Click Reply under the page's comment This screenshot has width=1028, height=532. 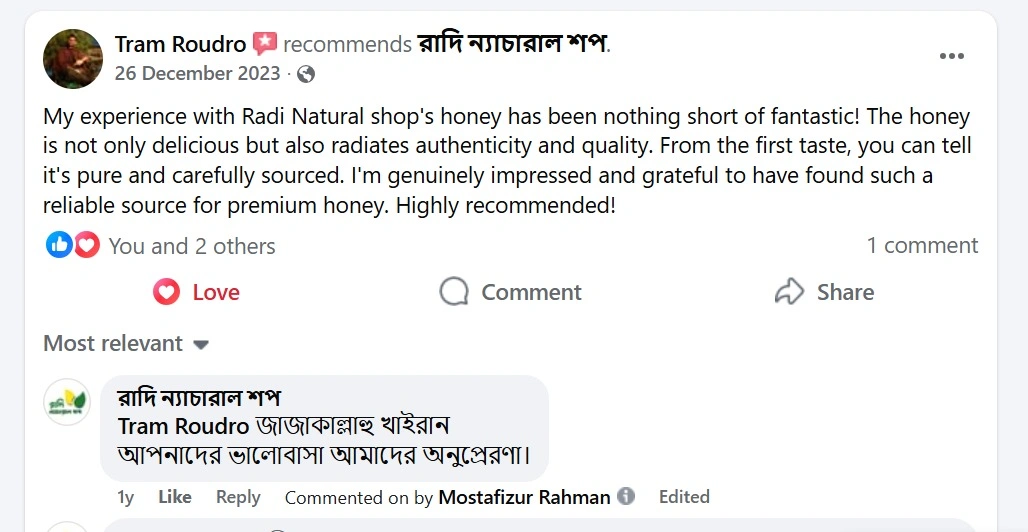click(238, 496)
